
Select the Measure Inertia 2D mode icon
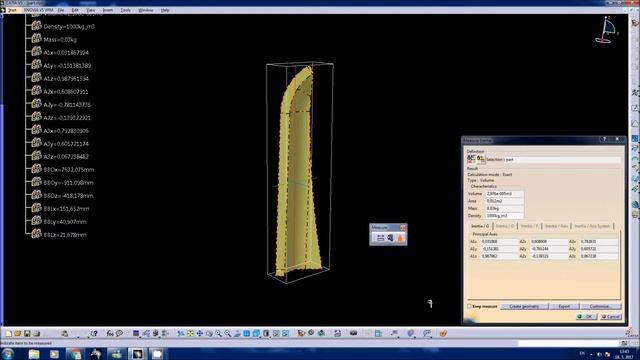pos(480,159)
